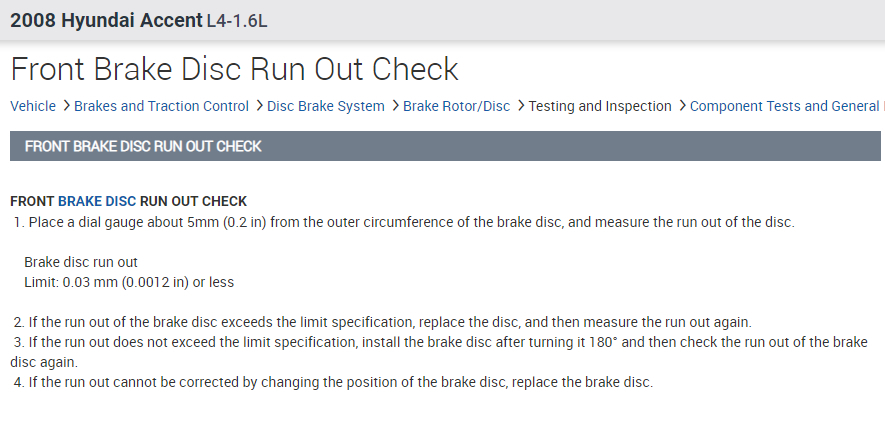Viewport: 885px width, 423px height.
Task: Click the chevron after Disc Brake System
Action: (395, 105)
